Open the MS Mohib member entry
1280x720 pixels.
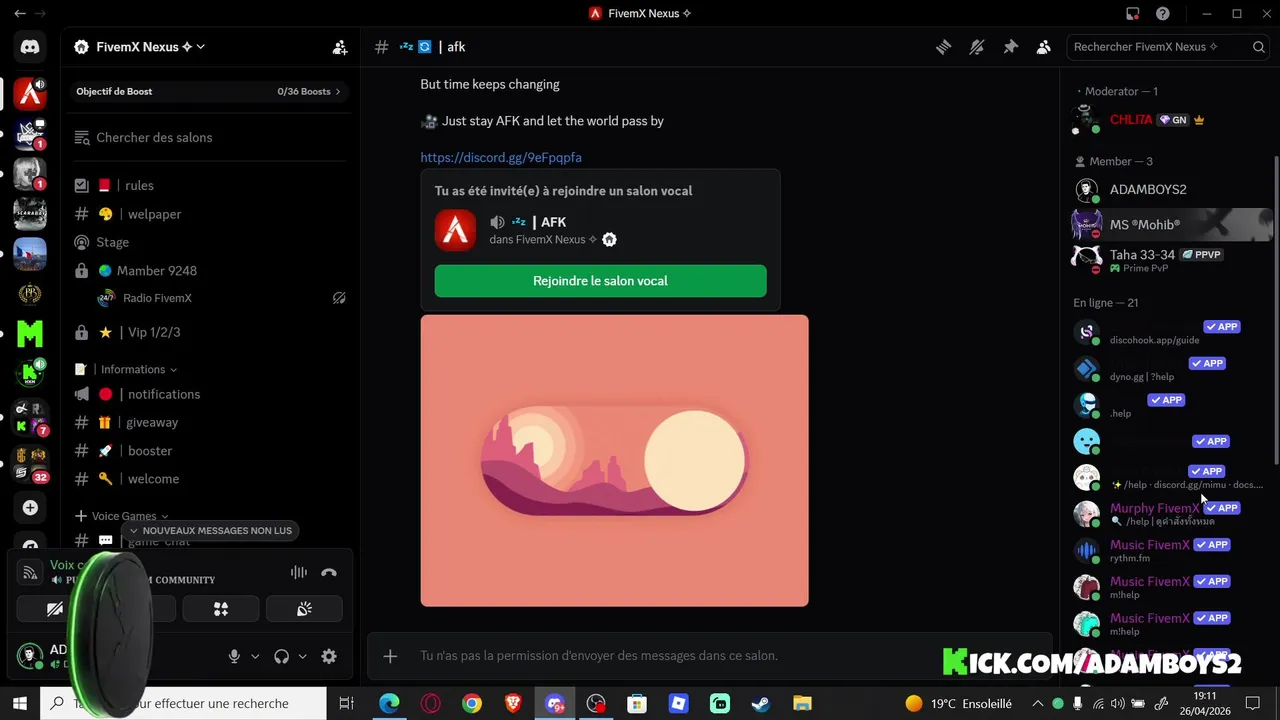pyautogui.click(x=1170, y=225)
